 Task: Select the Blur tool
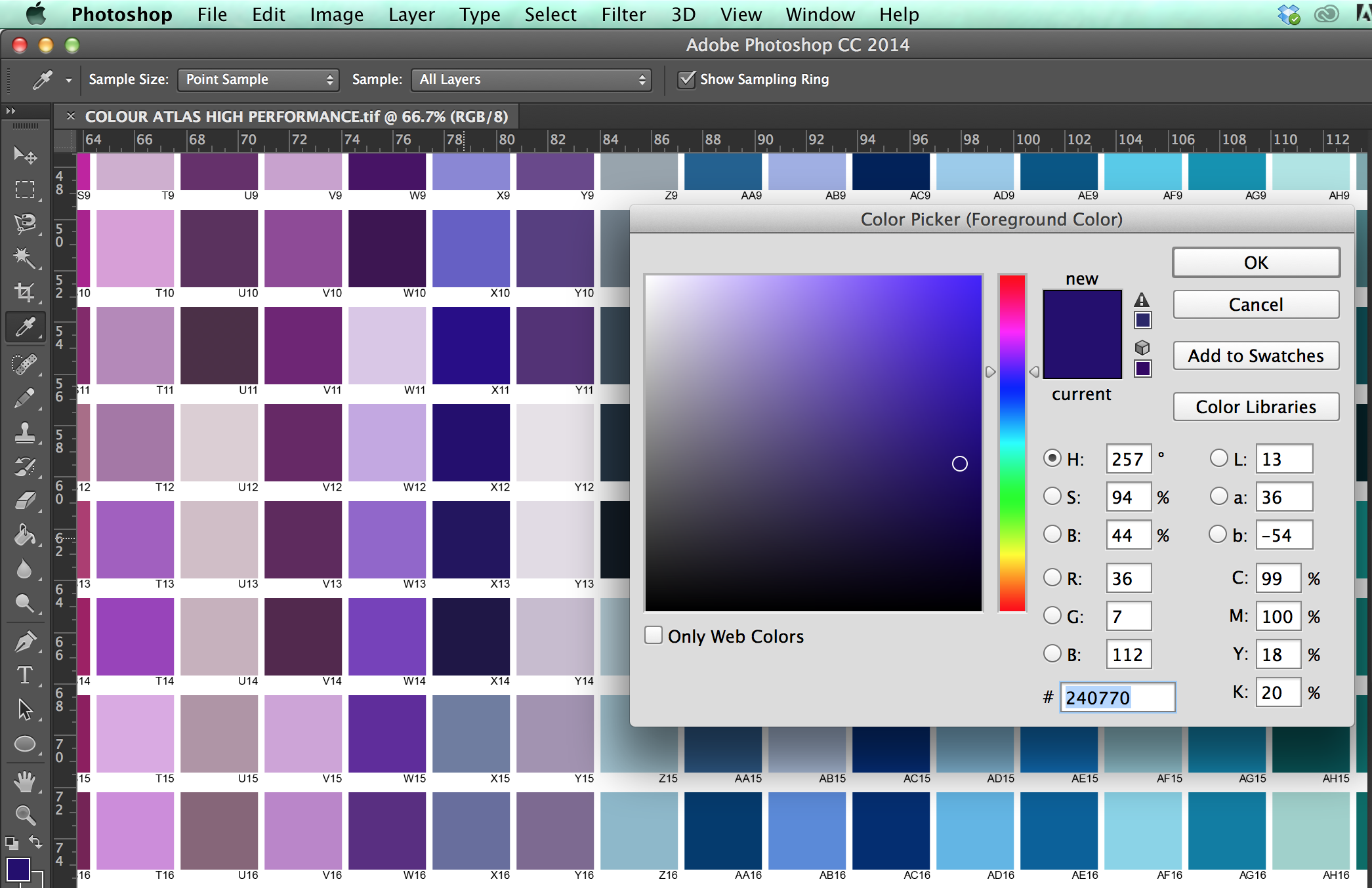tap(25, 569)
